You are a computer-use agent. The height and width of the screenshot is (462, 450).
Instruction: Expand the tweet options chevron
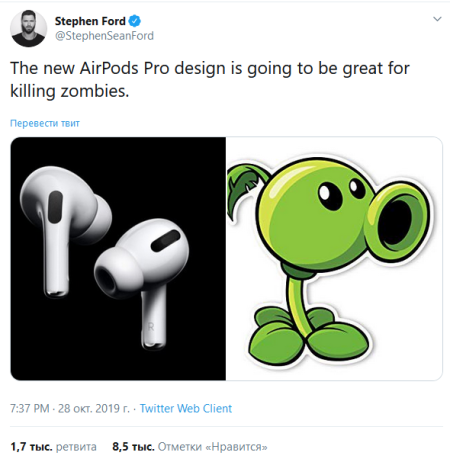coord(437,19)
